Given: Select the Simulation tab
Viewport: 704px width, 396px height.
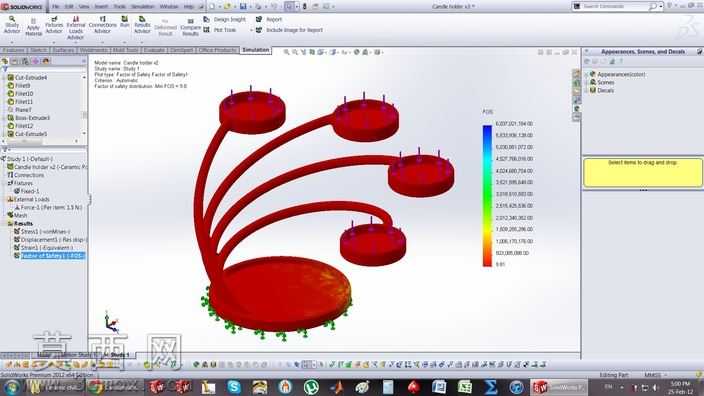Looking at the screenshot, I should [255, 50].
